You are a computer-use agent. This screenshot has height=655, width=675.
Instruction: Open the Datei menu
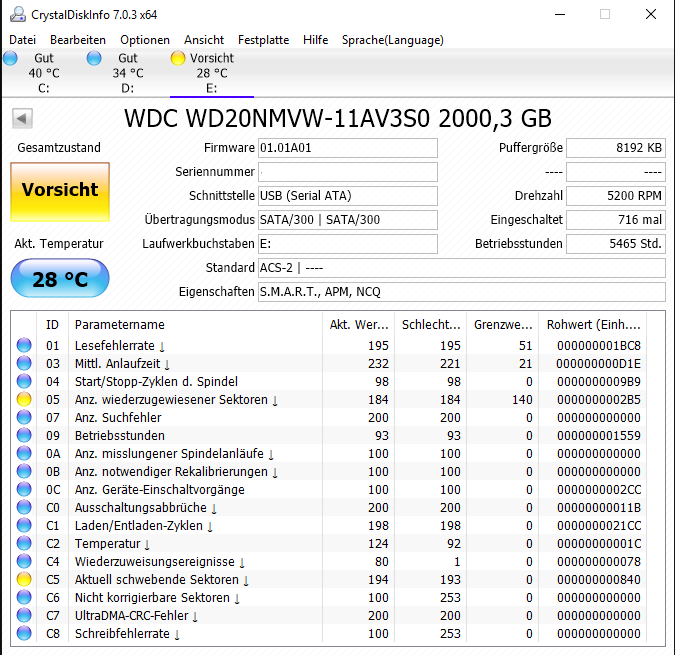pyautogui.click(x=22, y=40)
